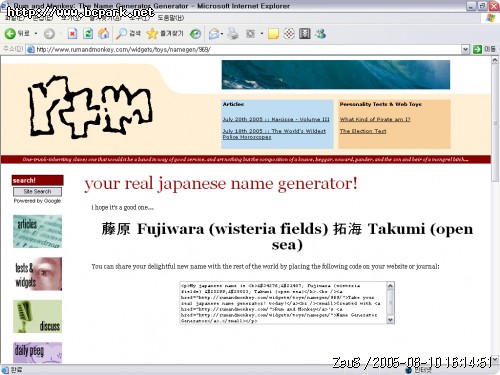Click the page vertical scrollbar thumb
The image size is (500, 375).
point(495,123)
